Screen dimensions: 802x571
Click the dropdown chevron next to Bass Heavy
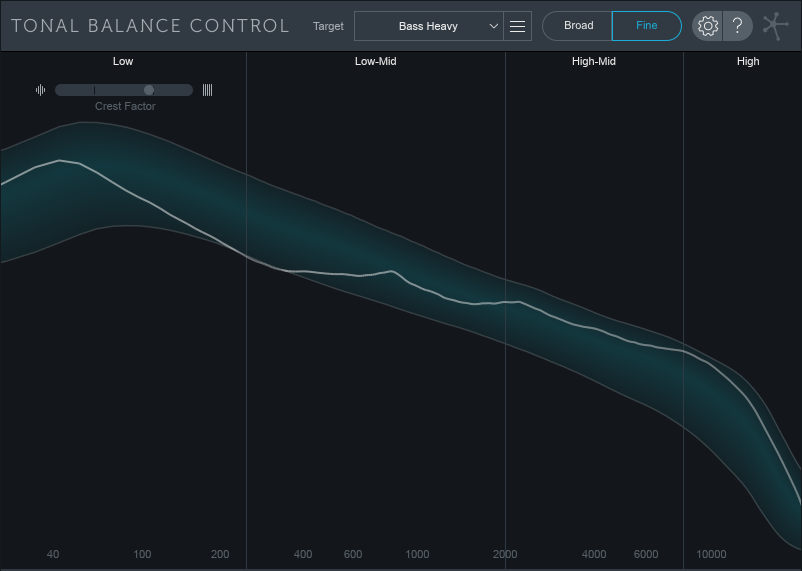click(493, 26)
